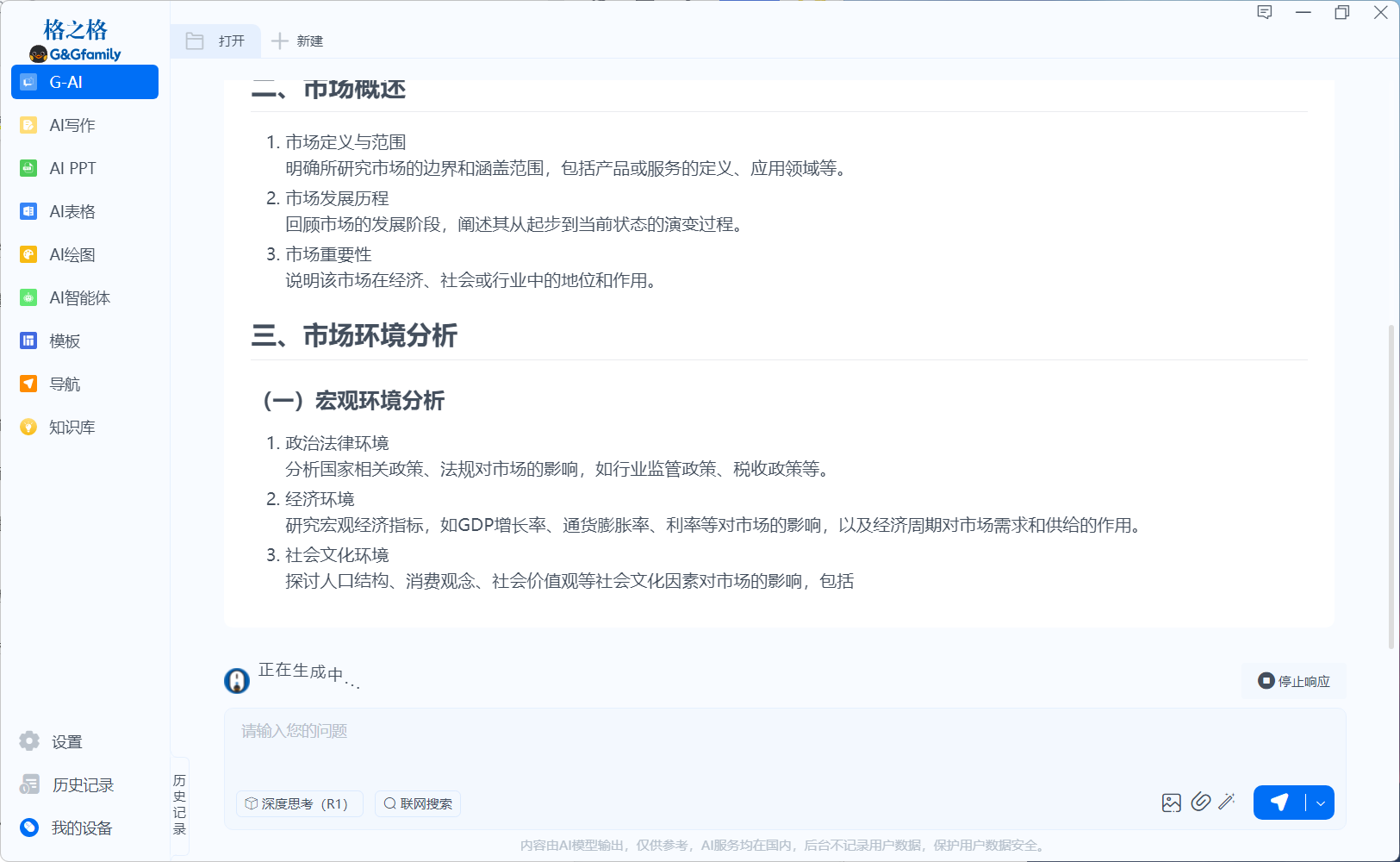
Task: Click the G&Gfamily logo
Action: tap(76, 41)
